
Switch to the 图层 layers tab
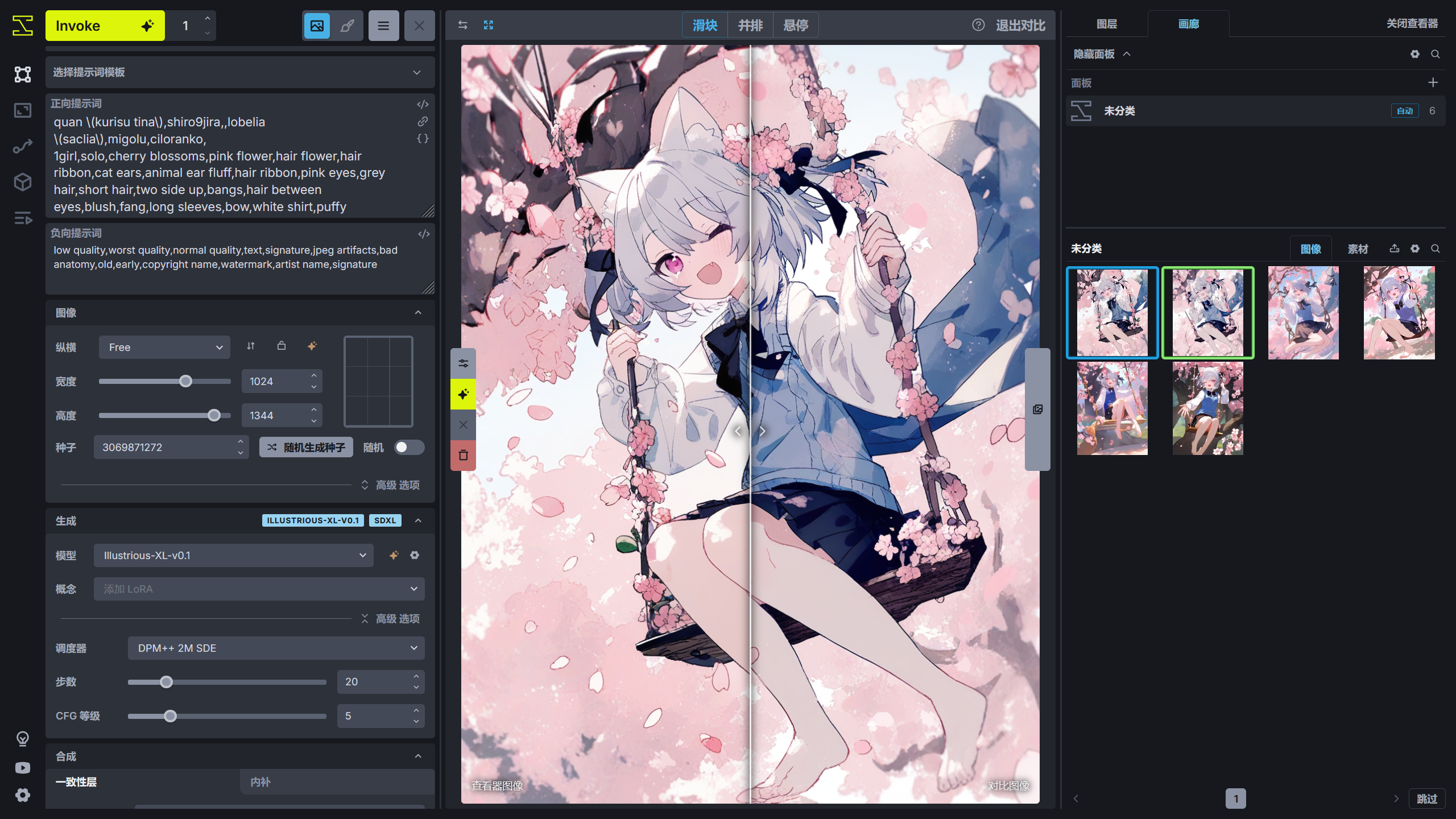tap(1106, 24)
